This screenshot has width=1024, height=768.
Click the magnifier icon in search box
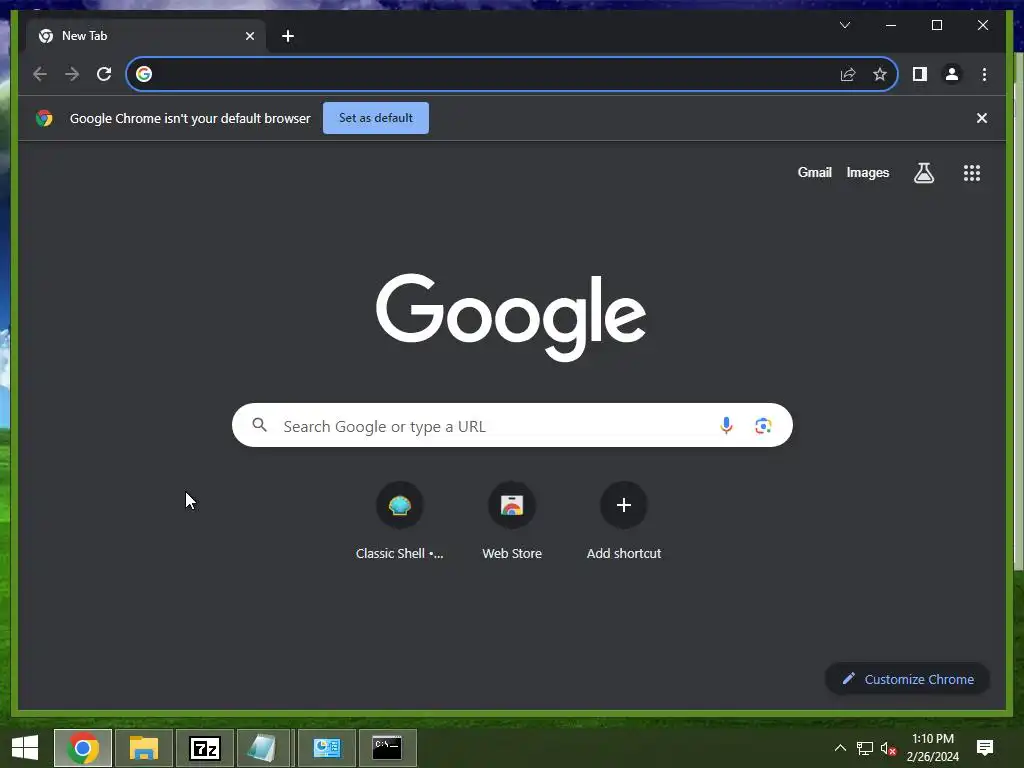[x=259, y=425]
